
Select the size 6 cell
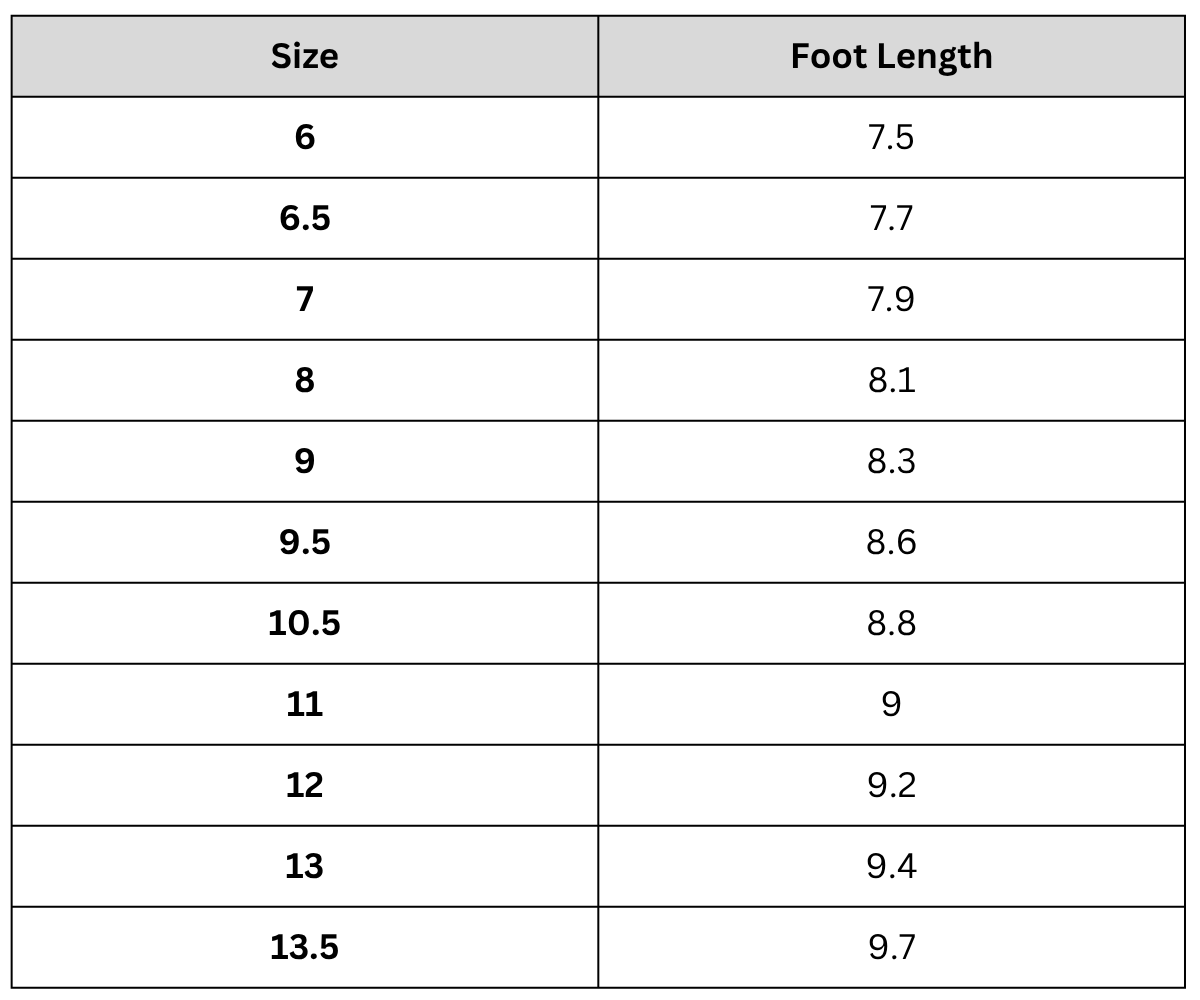305,137
